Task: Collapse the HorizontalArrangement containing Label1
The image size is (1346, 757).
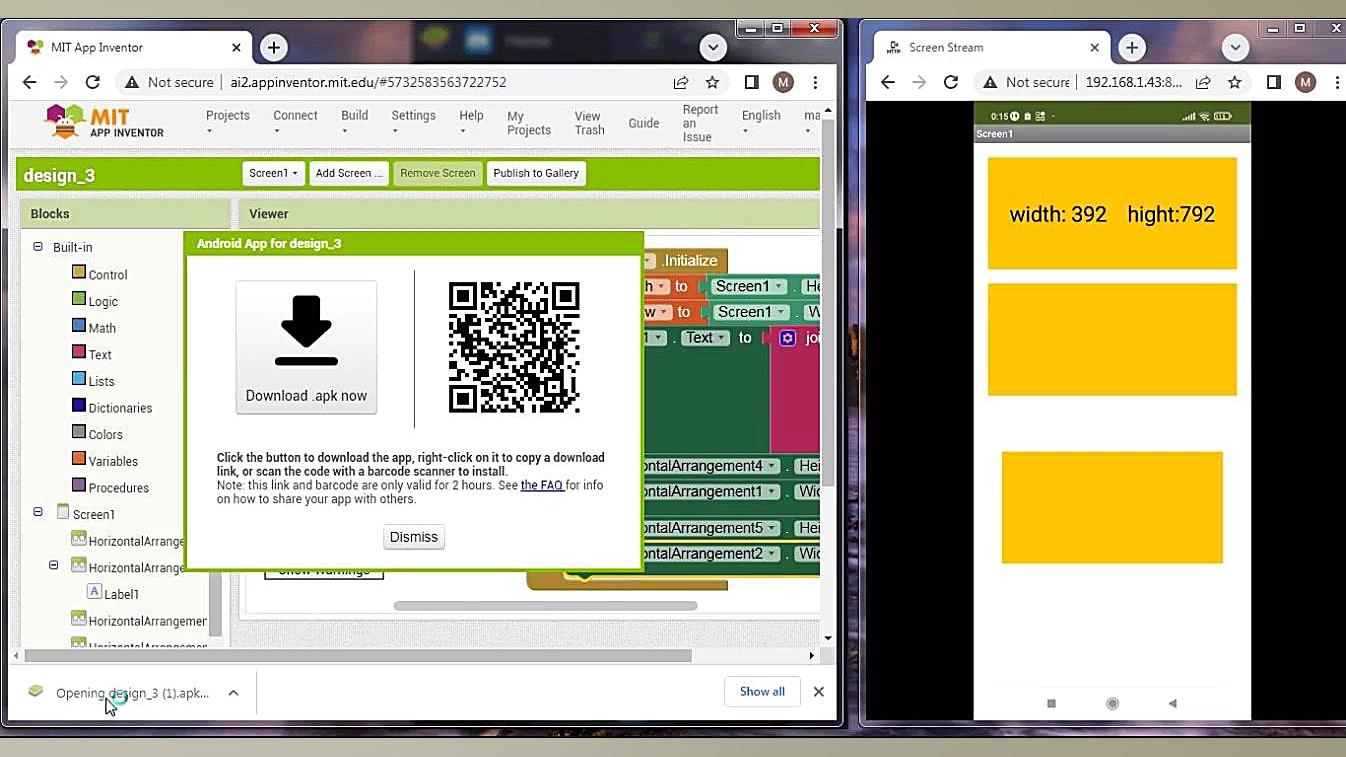Action: click(x=54, y=565)
